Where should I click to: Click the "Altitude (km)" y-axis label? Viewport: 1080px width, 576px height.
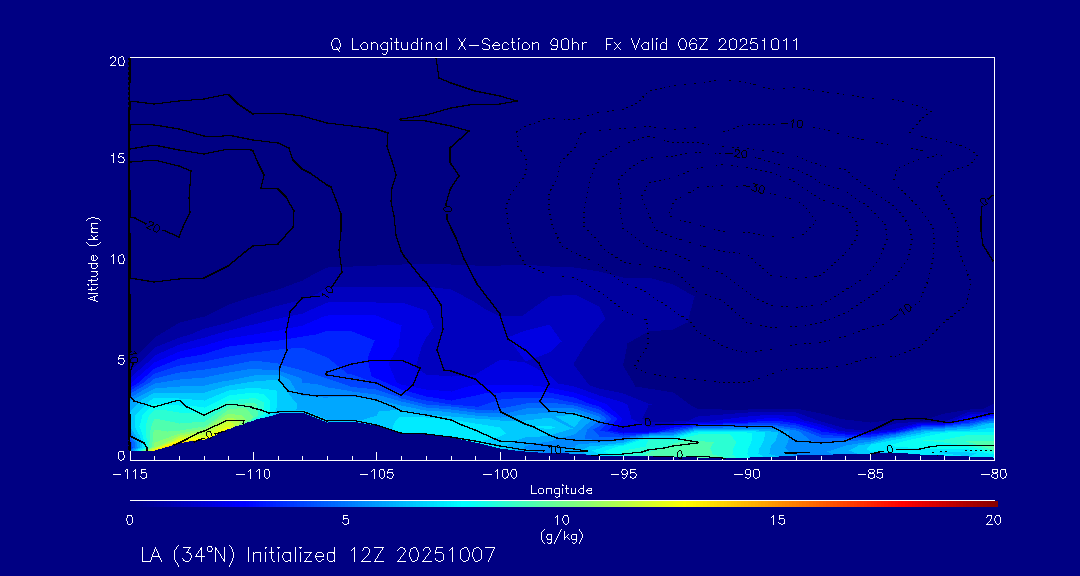tap(94, 258)
